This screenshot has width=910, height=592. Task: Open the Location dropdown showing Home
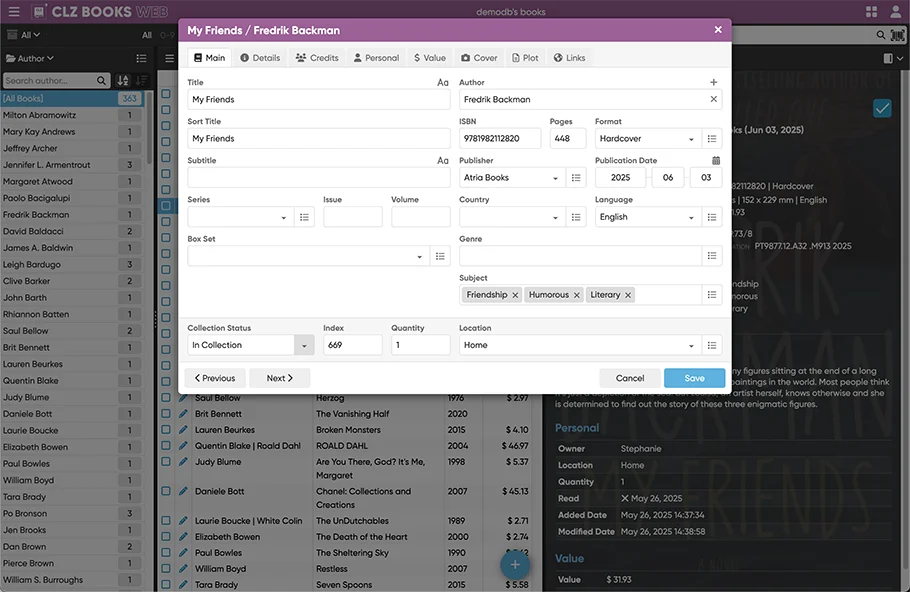pyautogui.click(x=579, y=345)
